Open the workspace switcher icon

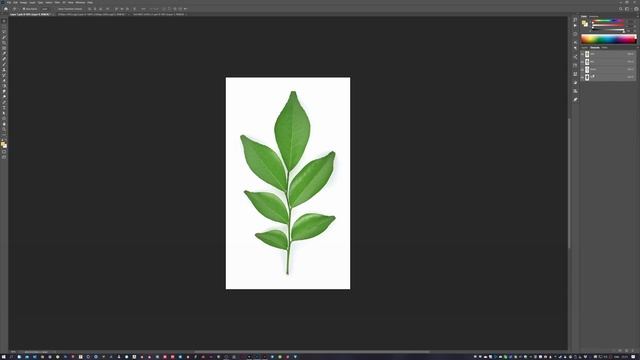click(627, 9)
